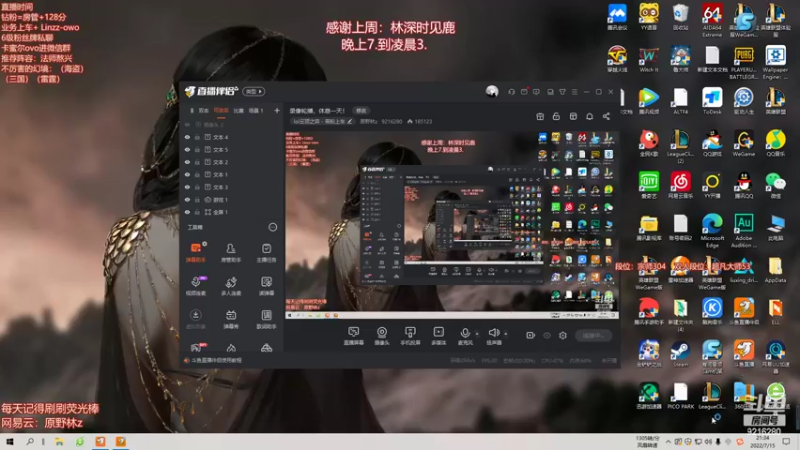Hide the 文本 1 layer
The image size is (800, 450).
187,174
